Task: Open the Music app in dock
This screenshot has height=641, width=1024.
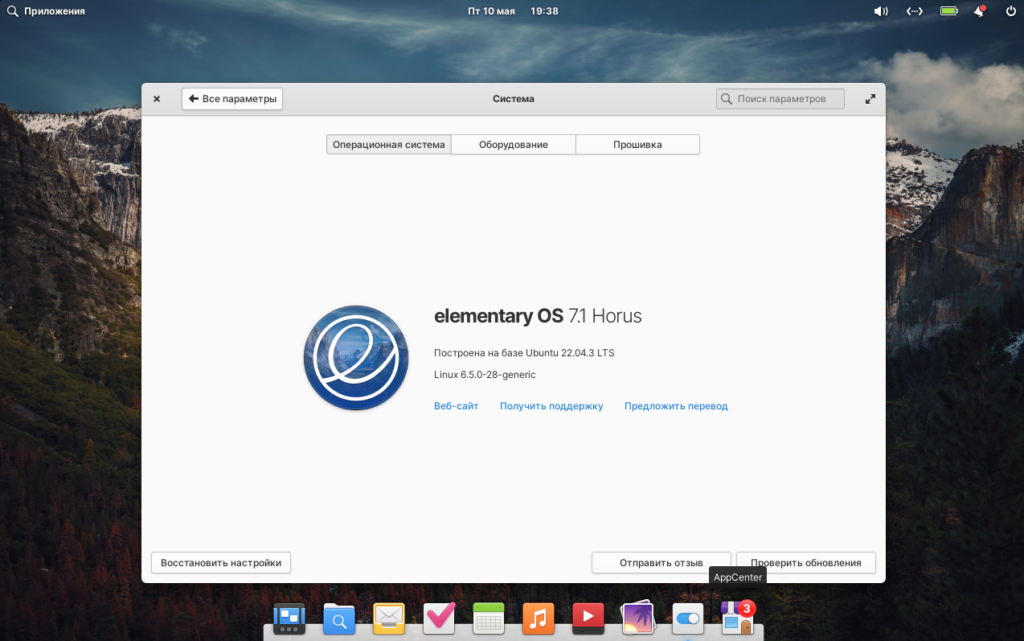Action: (538, 618)
